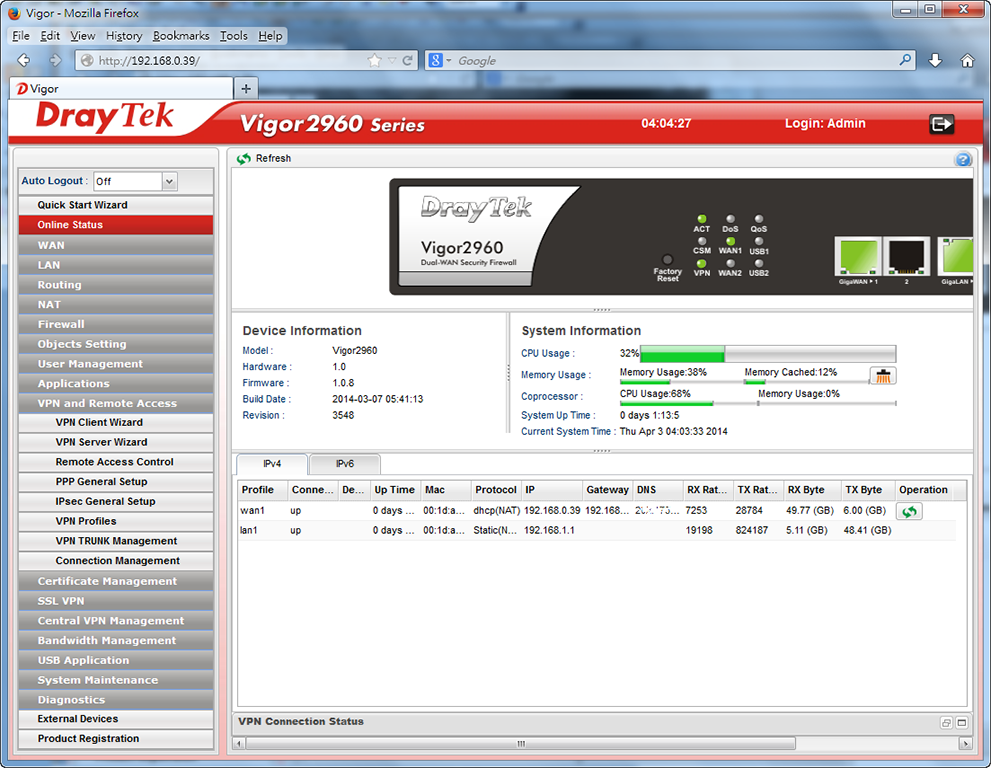Click the VPN LED indicator on the router
Image resolution: width=991 pixels, height=768 pixels.
point(702,264)
